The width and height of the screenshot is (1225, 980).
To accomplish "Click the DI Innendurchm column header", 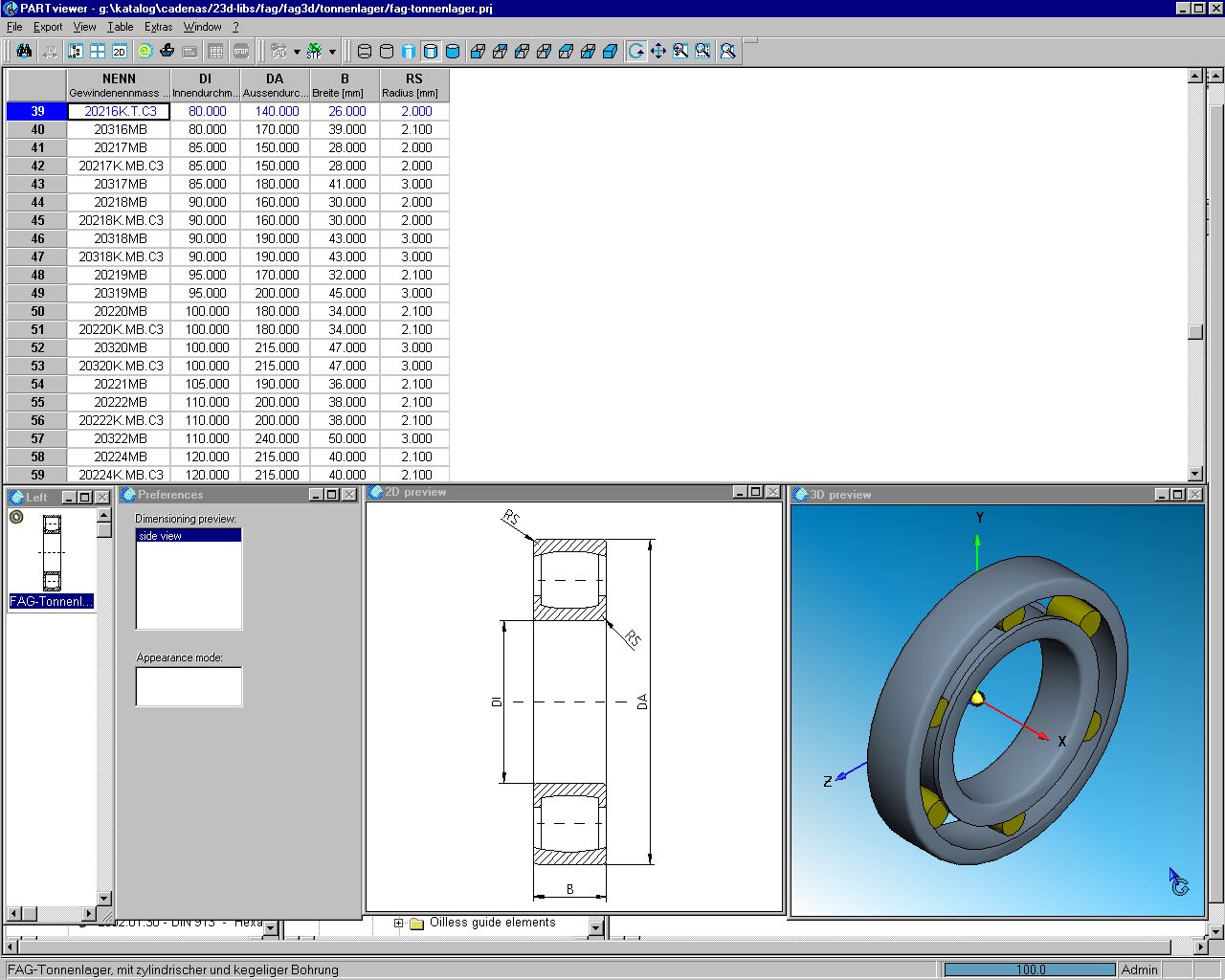I will [x=206, y=85].
